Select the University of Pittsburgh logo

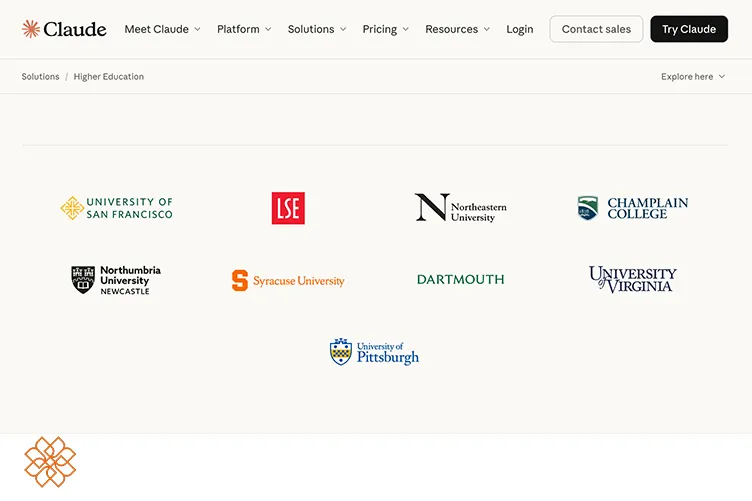(x=374, y=352)
